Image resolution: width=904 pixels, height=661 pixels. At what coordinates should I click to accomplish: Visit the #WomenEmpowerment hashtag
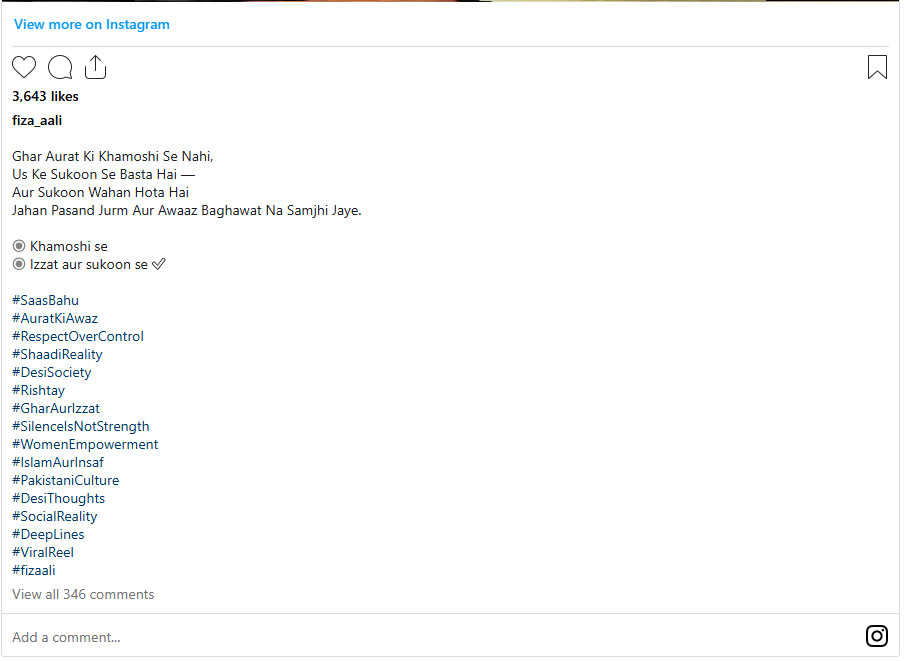coord(85,444)
